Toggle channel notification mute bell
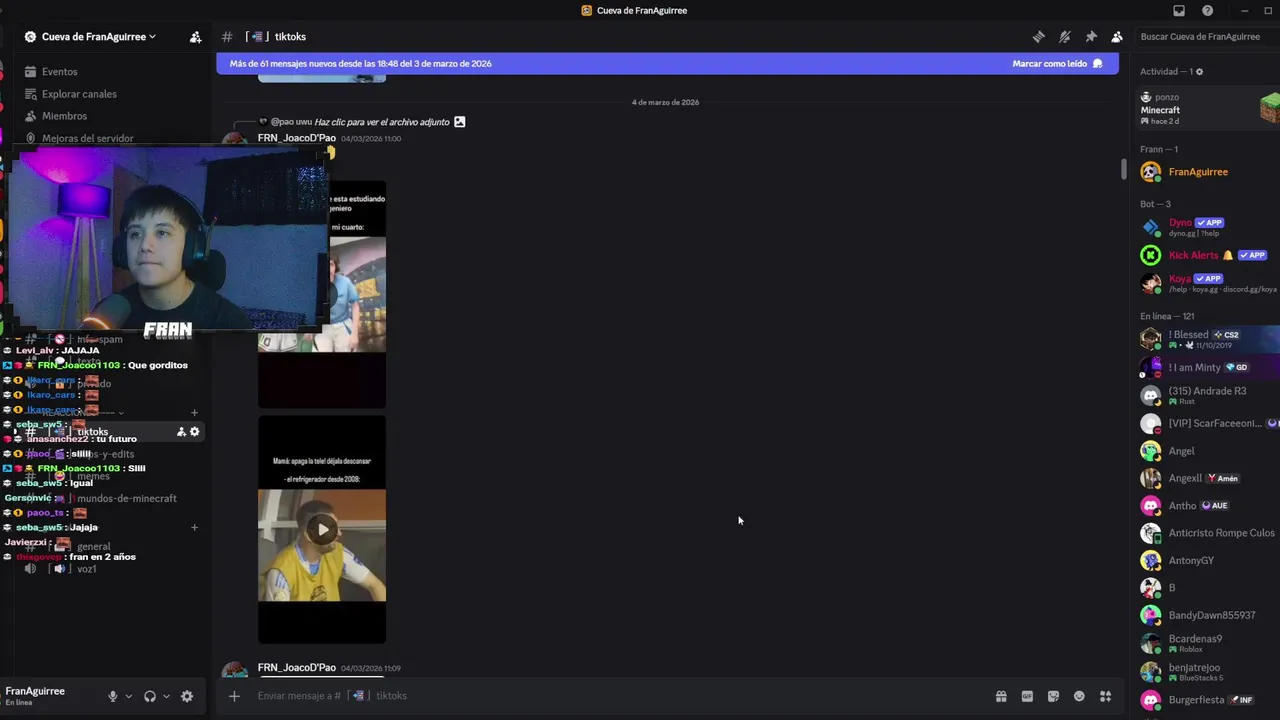Image resolution: width=1280 pixels, height=720 pixels. point(1065,37)
